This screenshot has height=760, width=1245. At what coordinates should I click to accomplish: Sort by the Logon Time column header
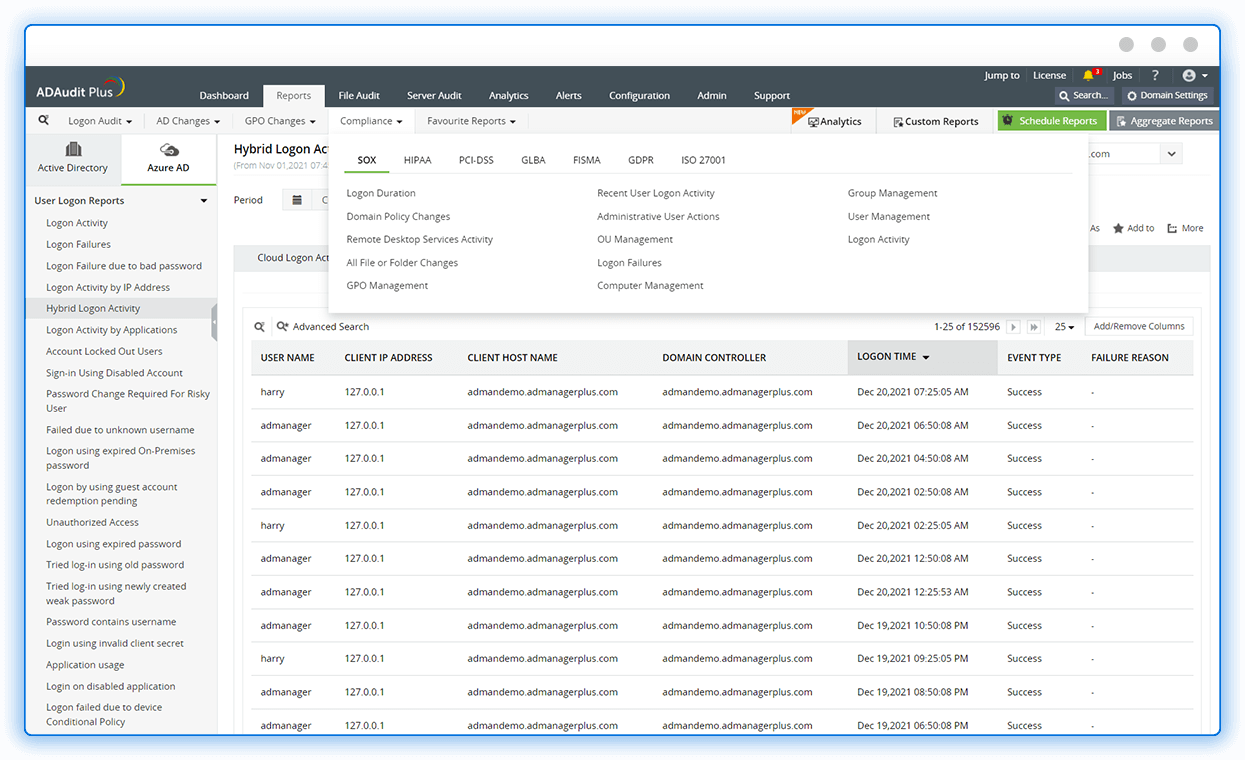[887, 357]
